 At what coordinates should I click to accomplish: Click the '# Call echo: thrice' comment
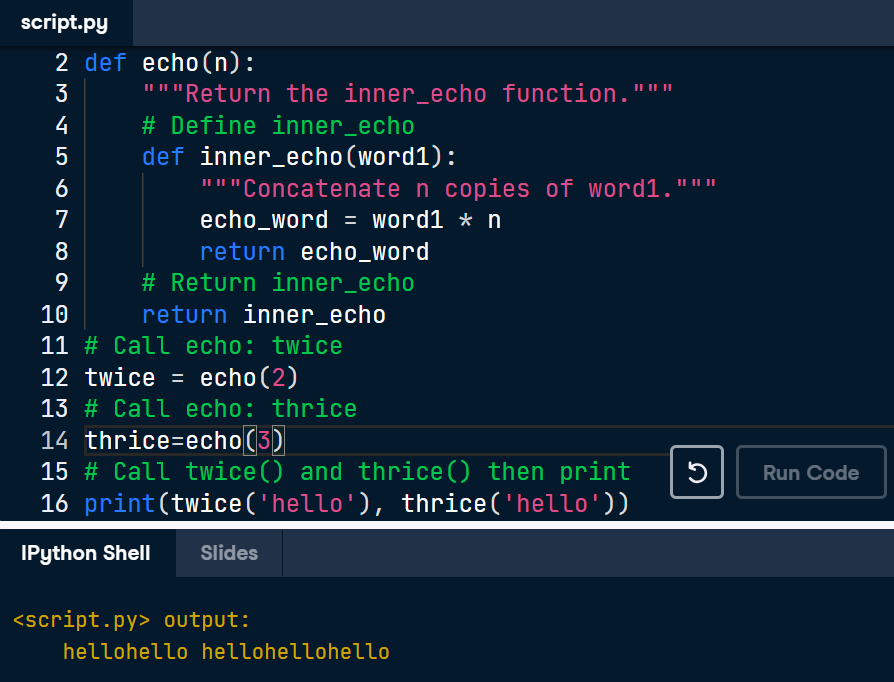(221, 409)
